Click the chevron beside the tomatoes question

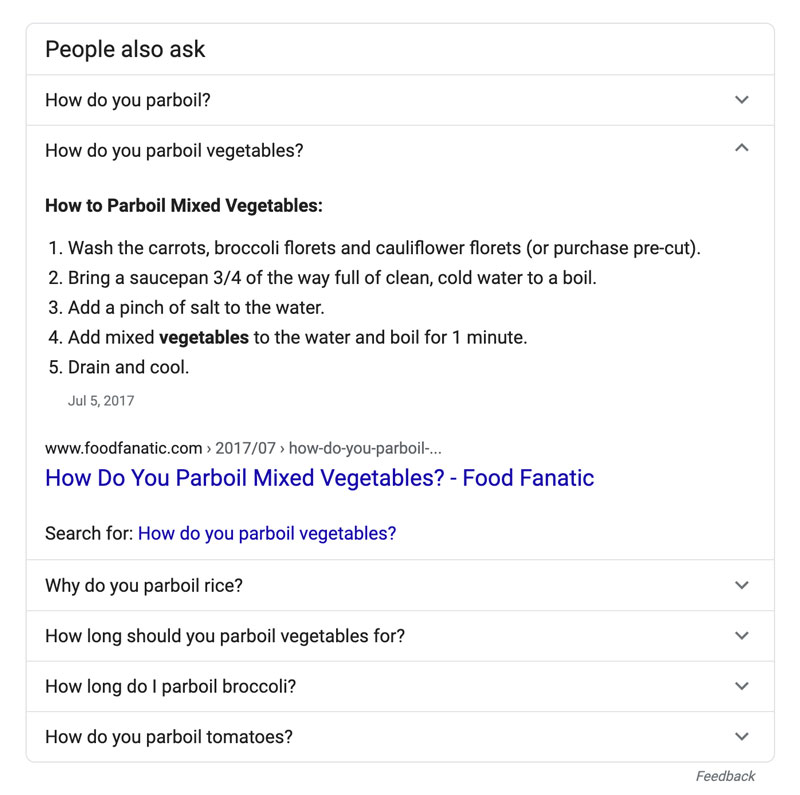tap(741, 737)
